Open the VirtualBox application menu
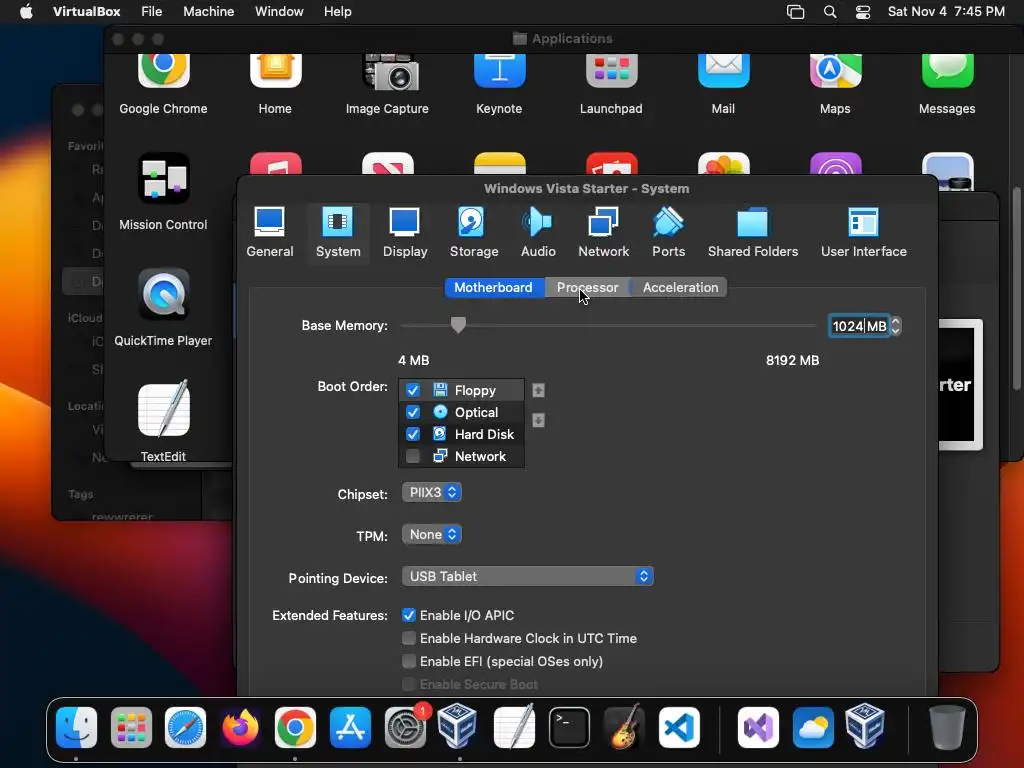1024x768 pixels. (86, 12)
